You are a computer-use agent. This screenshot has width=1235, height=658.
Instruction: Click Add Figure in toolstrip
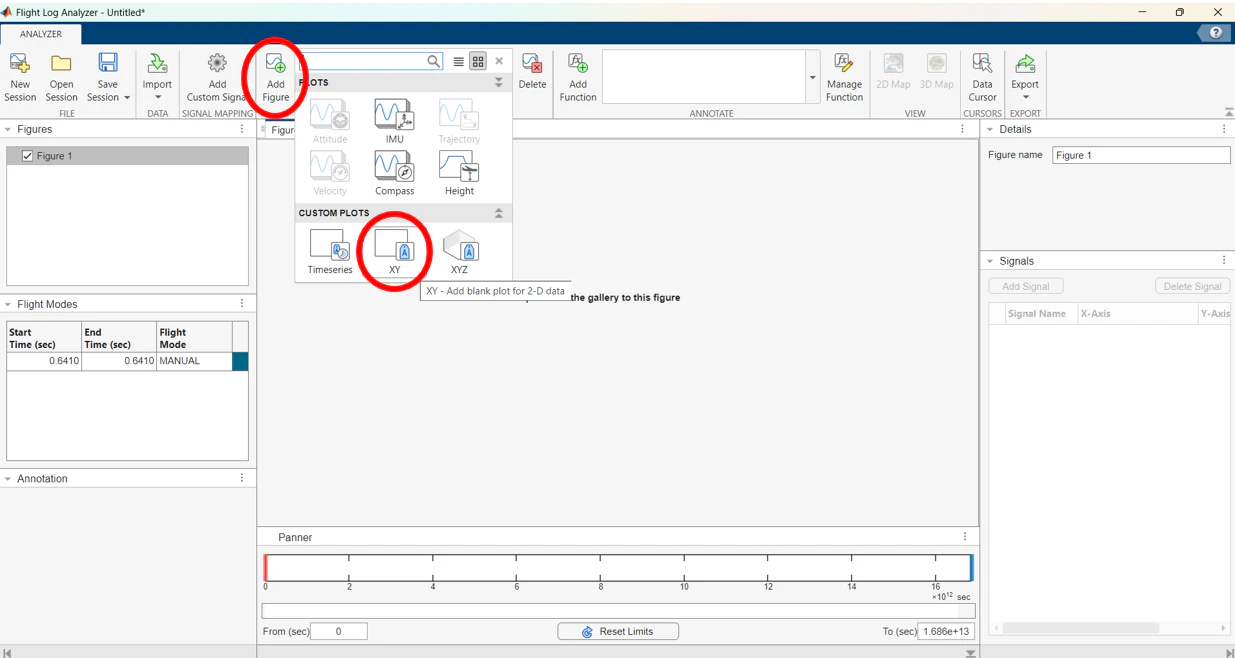(275, 78)
